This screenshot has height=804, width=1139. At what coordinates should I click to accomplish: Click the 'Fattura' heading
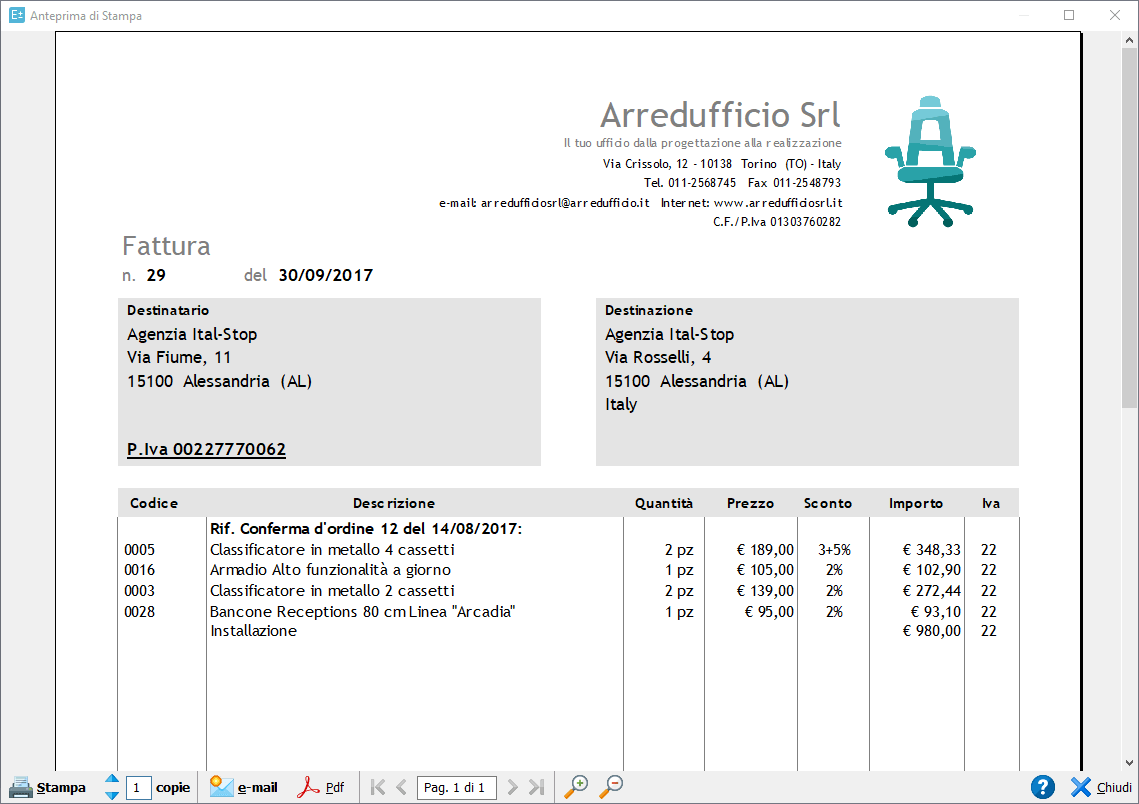[x=166, y=245]
